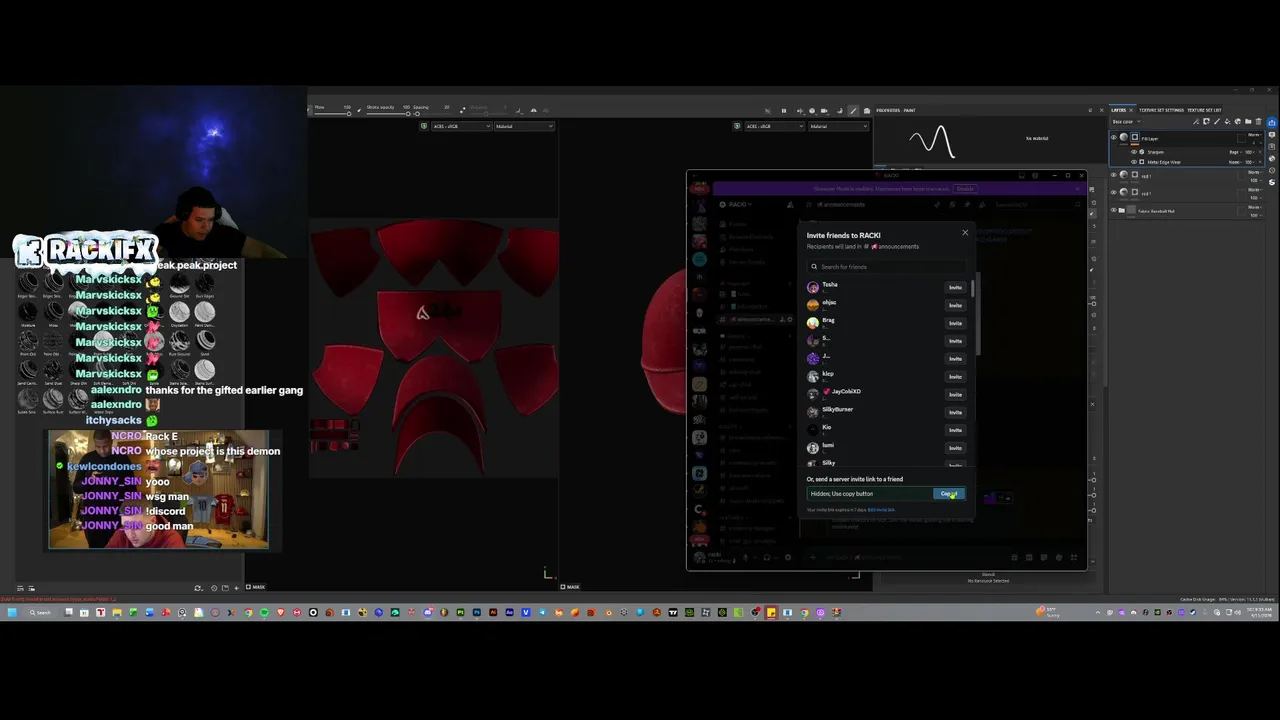
Task: Select the Fill Layer mask thumbnail
Action: pos(1135,137)
